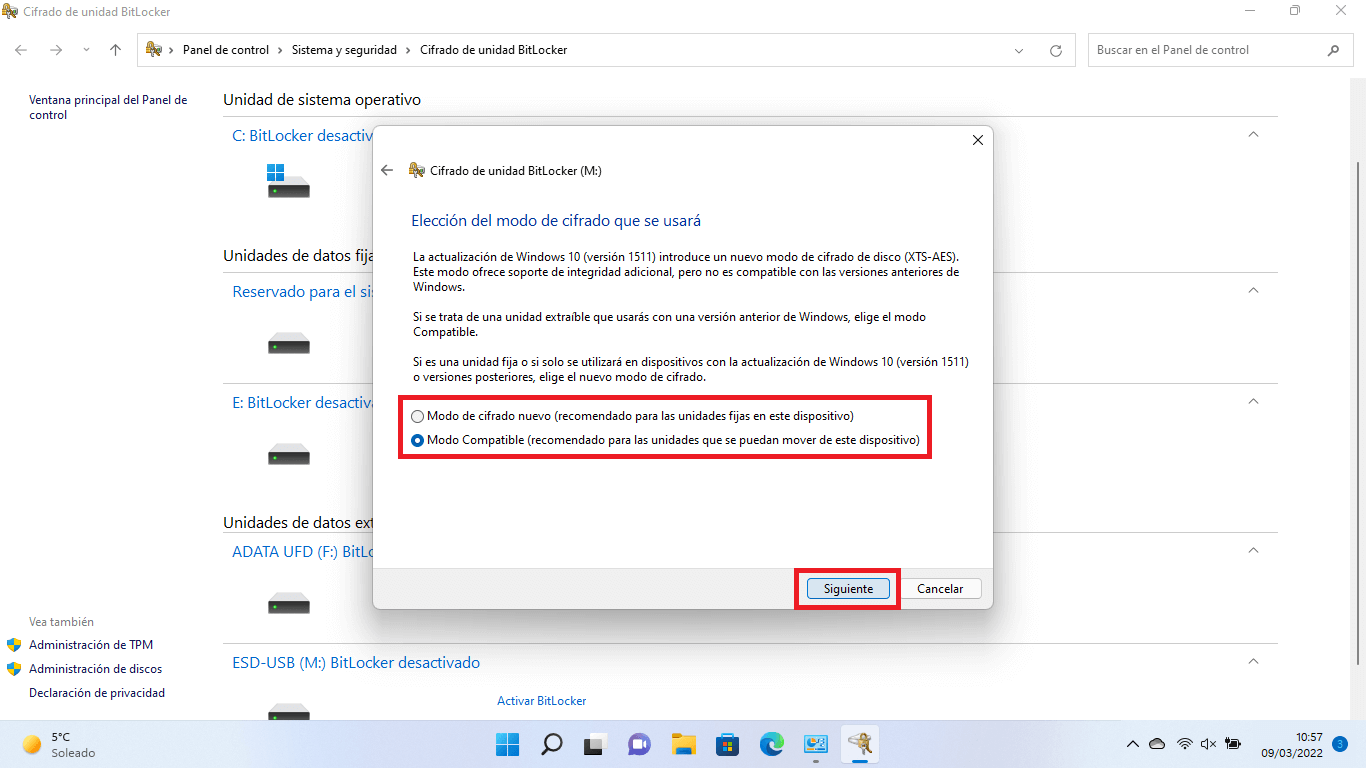Close the BitLocker wizard dialog

[978, 140]
